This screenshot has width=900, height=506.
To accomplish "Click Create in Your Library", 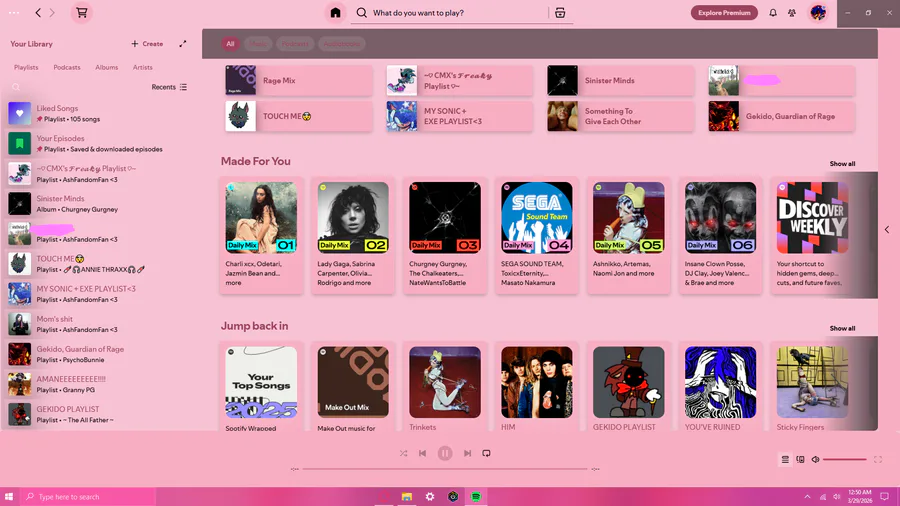I will 147,44.
